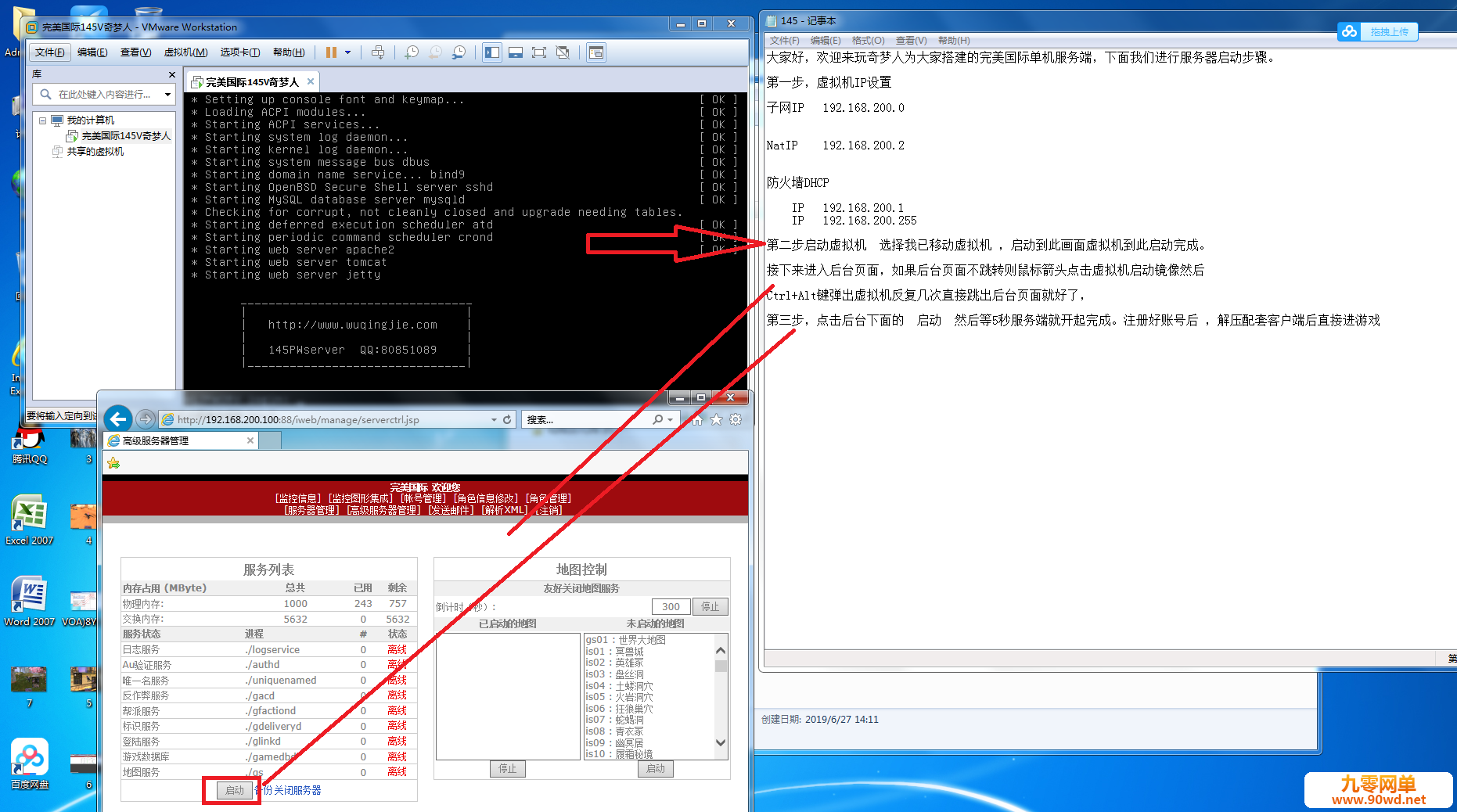Viewport: 1457px width, 812px height.
Task: Toggle the thumbnail bar view icon
Action: 516,52
